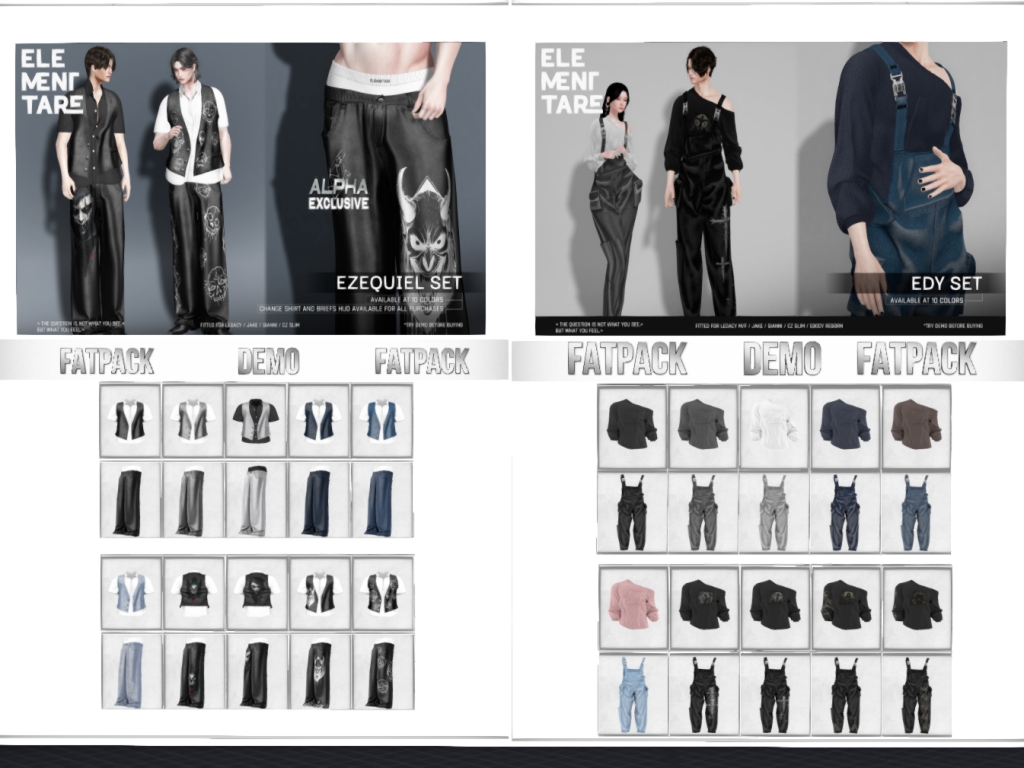This screenshot has width=1024, height=768.
Task: Select the white off-shoulder sweater thumbnail
Action: [x=773, y=424]
